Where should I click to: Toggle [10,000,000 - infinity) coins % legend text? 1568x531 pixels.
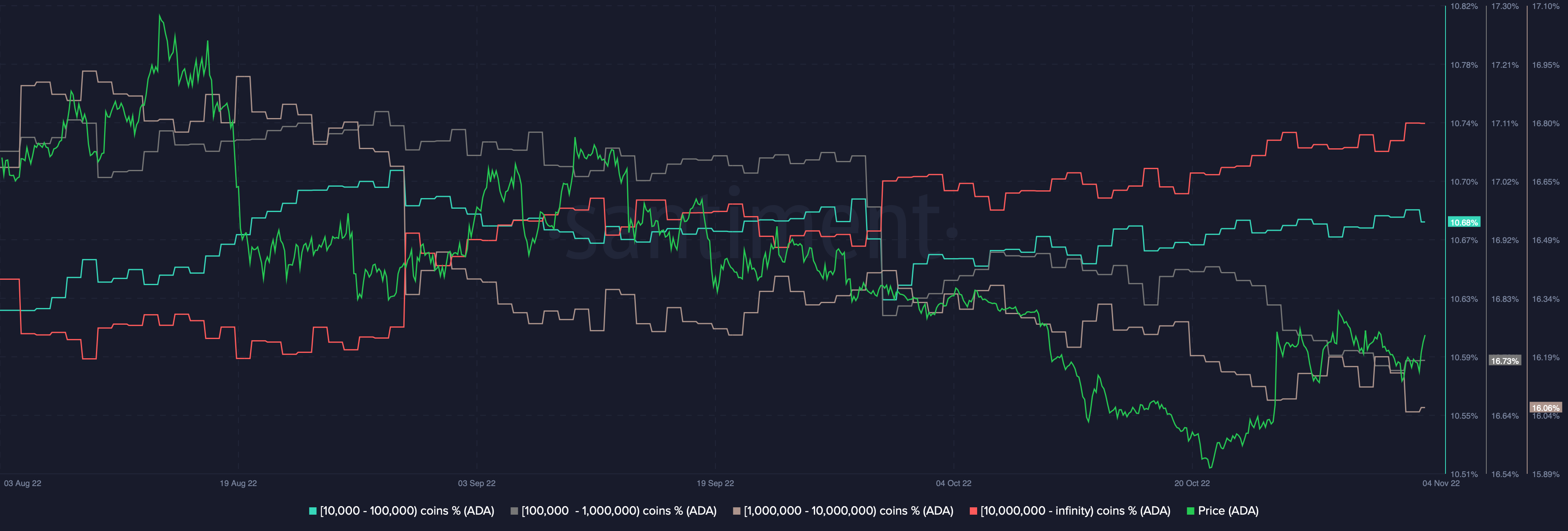click(1075, 511)
